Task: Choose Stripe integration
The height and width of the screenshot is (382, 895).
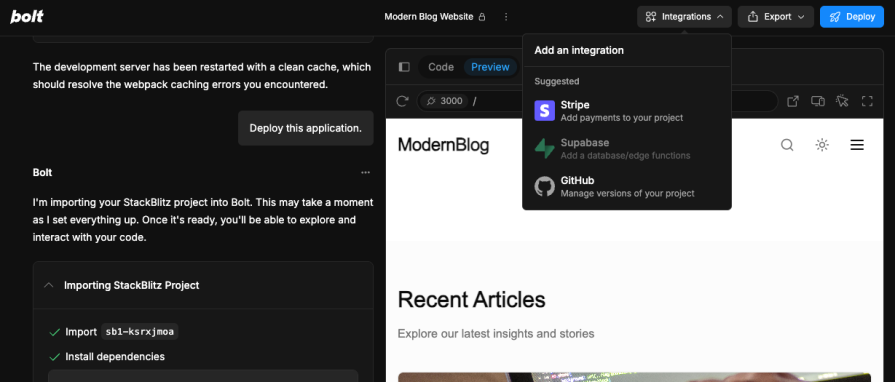Action: 627,111
